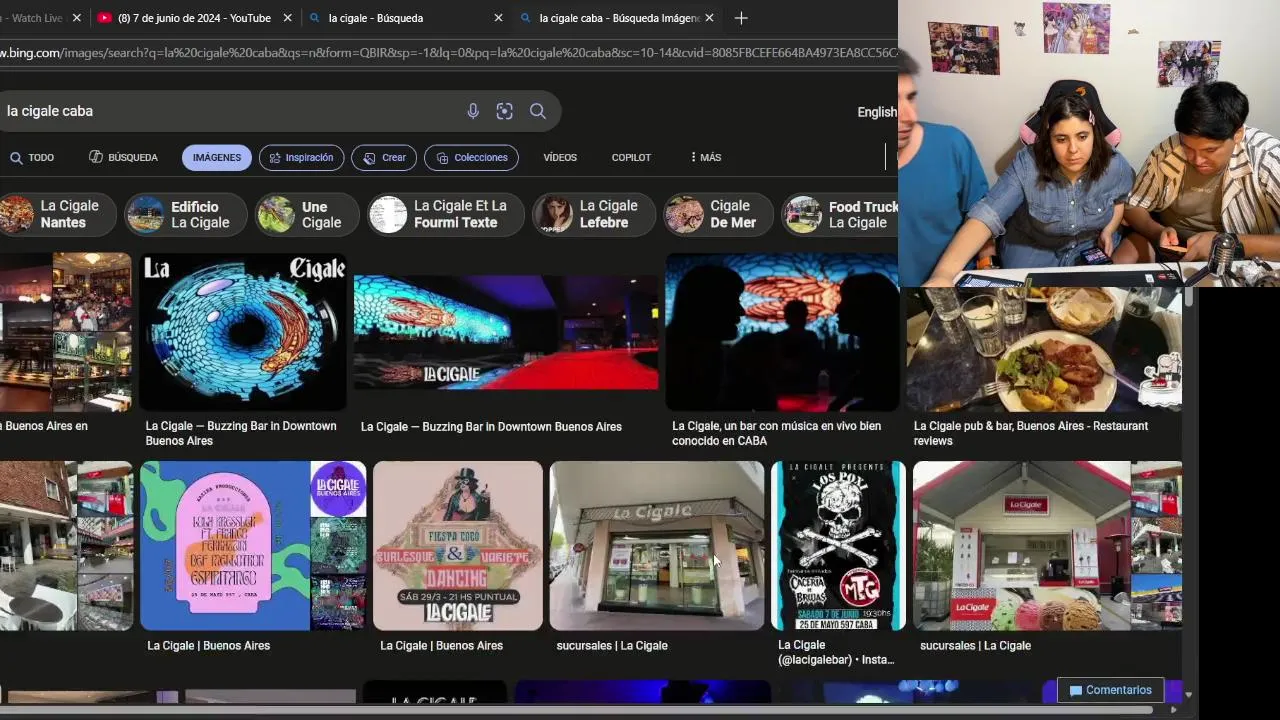
Task: Open the Crear section
Action: tap(384, 157)
